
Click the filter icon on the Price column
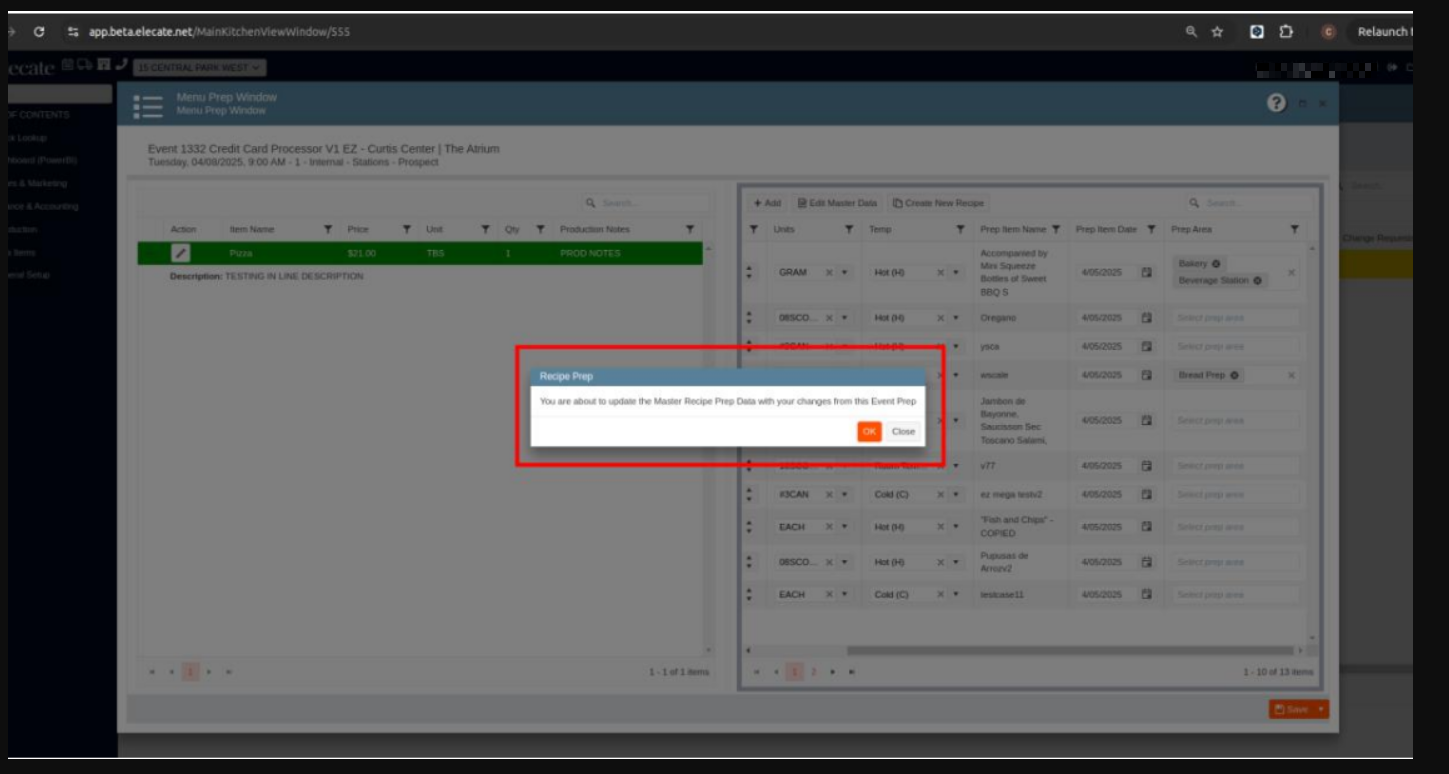pyautogui.click(x=407, y=230)
